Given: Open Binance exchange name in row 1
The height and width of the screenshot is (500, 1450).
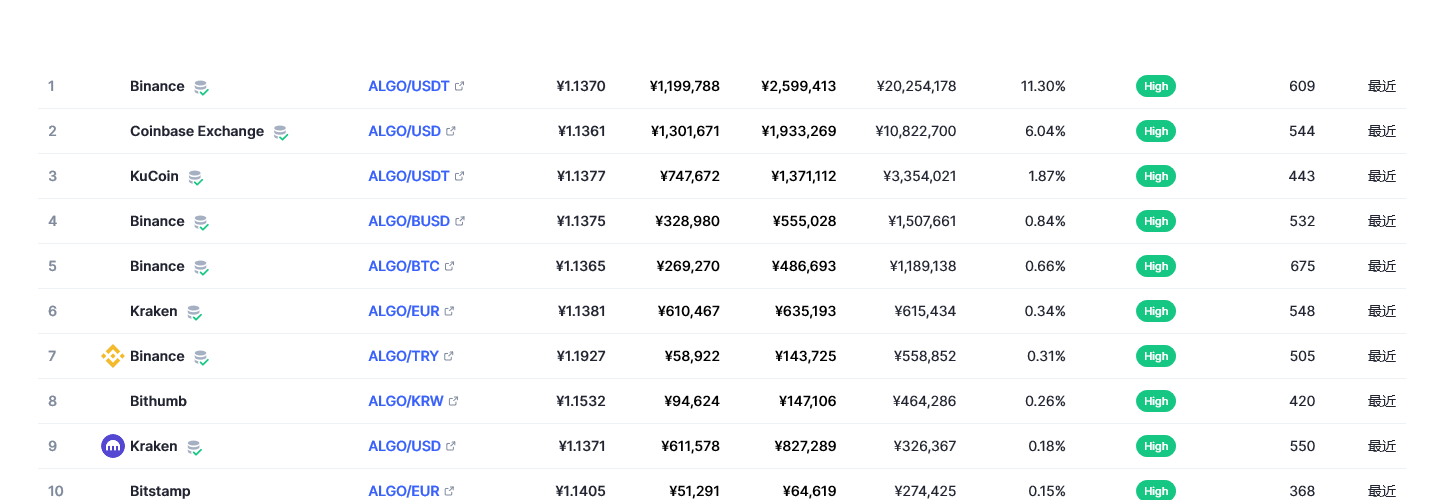Looking at the screenshot, I should [157, 86].
